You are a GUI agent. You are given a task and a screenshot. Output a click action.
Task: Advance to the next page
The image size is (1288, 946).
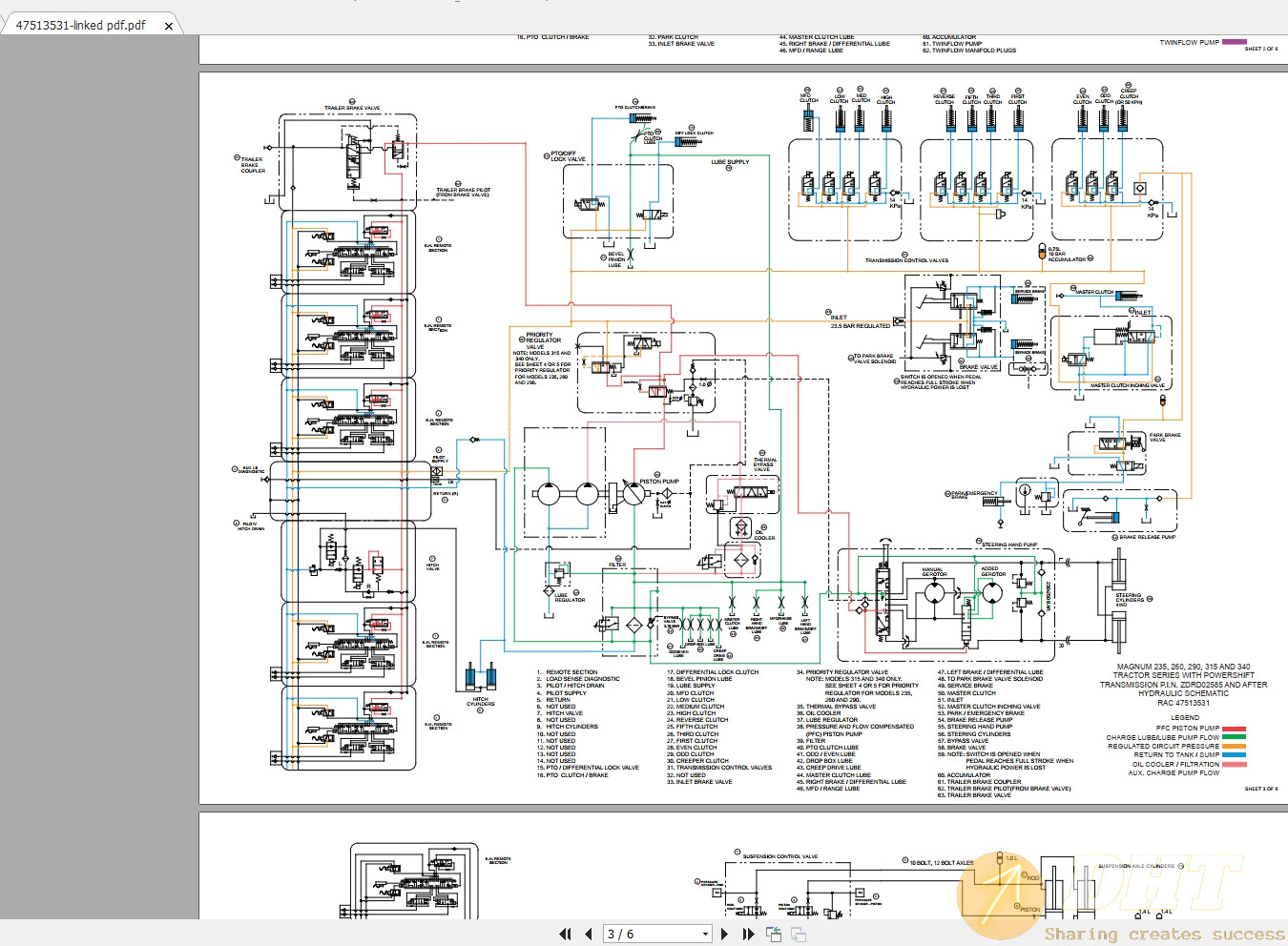(725, 935)
